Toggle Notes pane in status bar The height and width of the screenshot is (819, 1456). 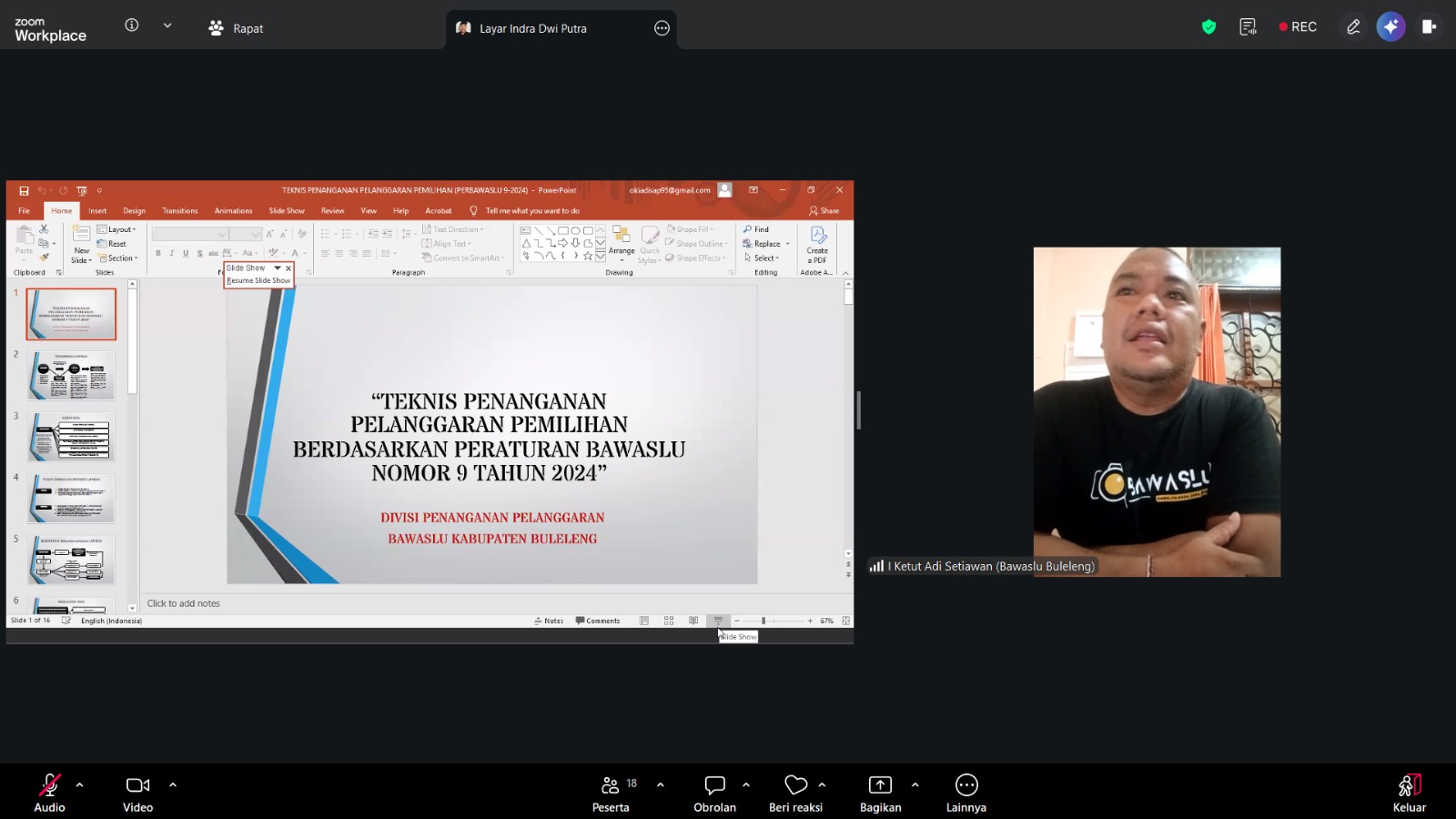click(549, 621)
